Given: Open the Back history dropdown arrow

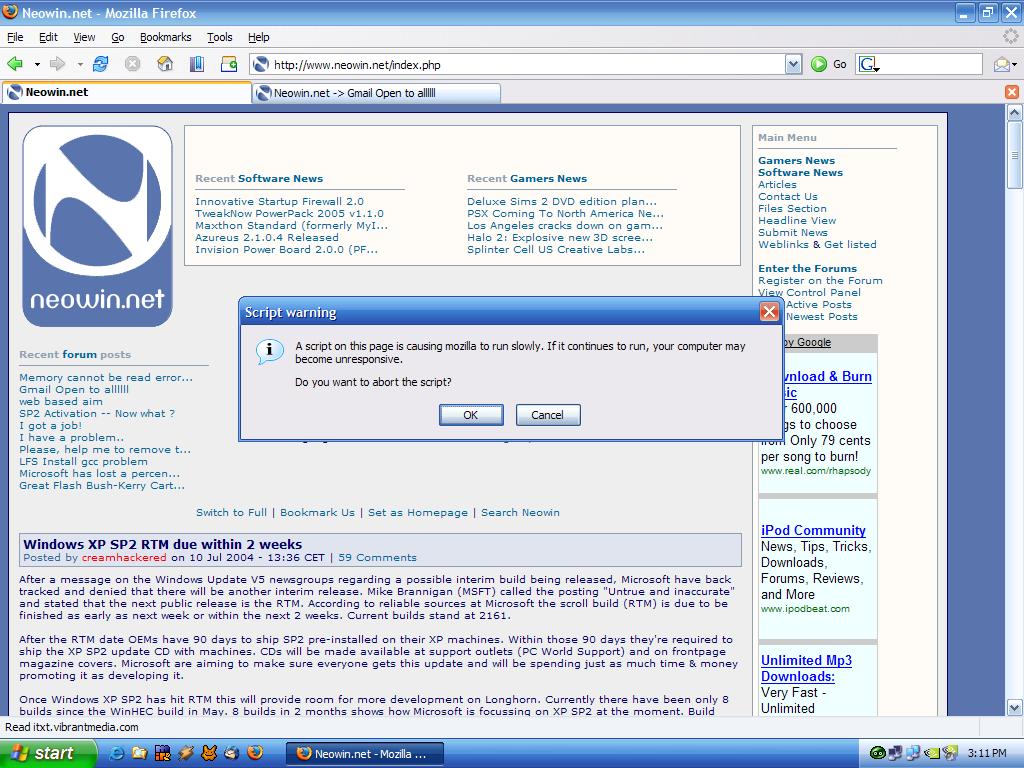Looking at the screenshot, I should point(37,64).
